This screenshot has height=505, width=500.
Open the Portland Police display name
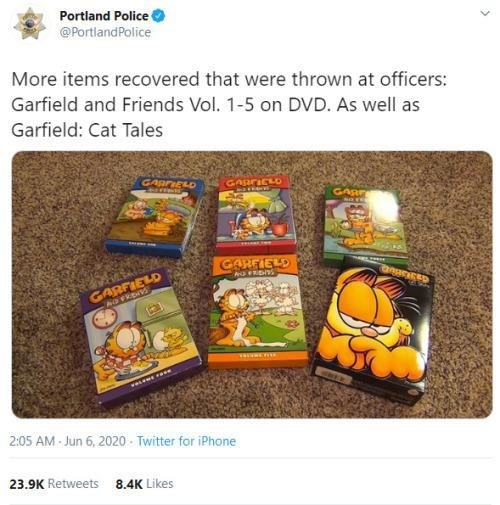click(104, 16)
